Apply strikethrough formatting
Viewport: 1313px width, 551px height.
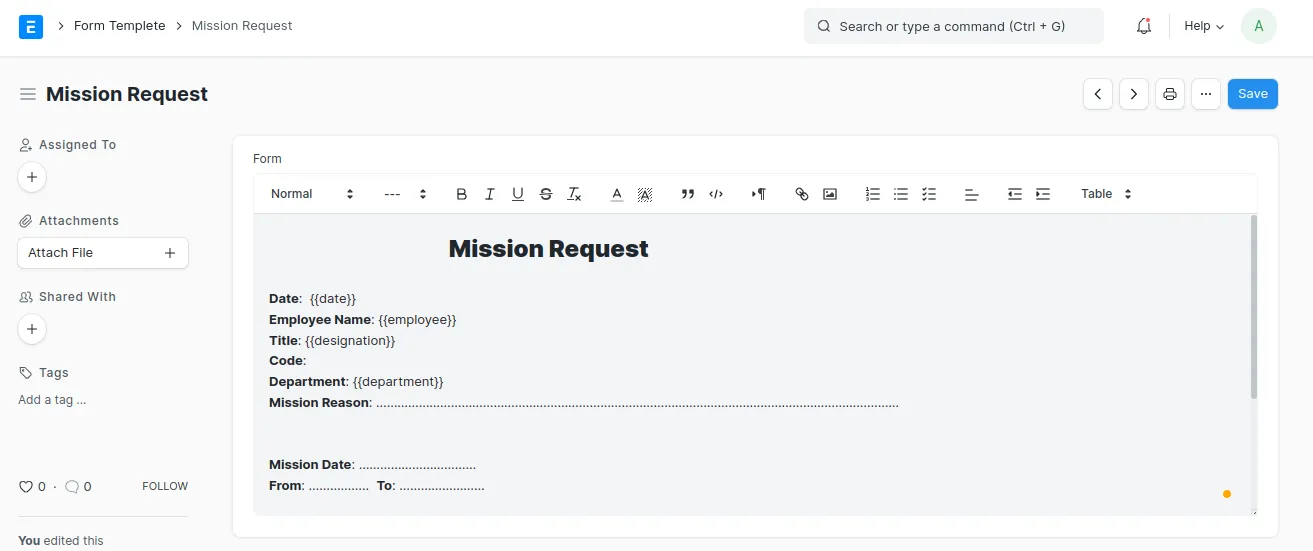[545, 194]
